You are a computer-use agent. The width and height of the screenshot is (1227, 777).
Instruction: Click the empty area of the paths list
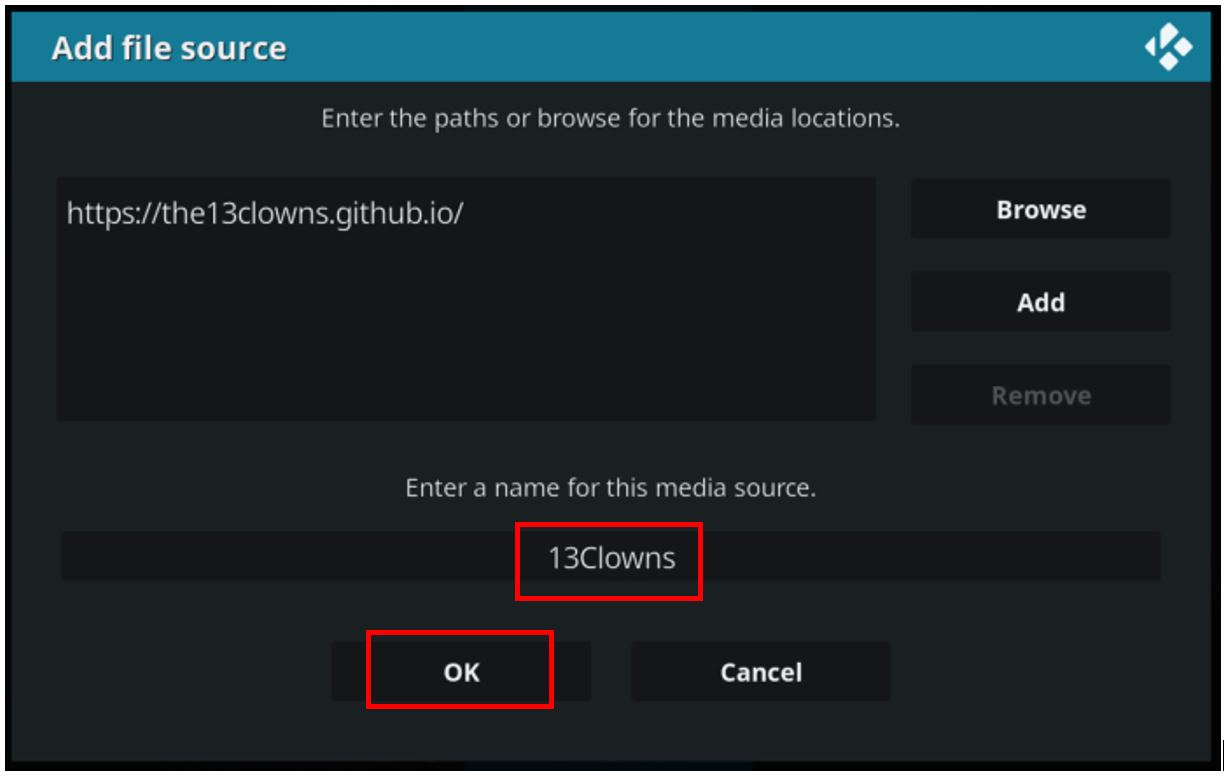click(466, 330)
